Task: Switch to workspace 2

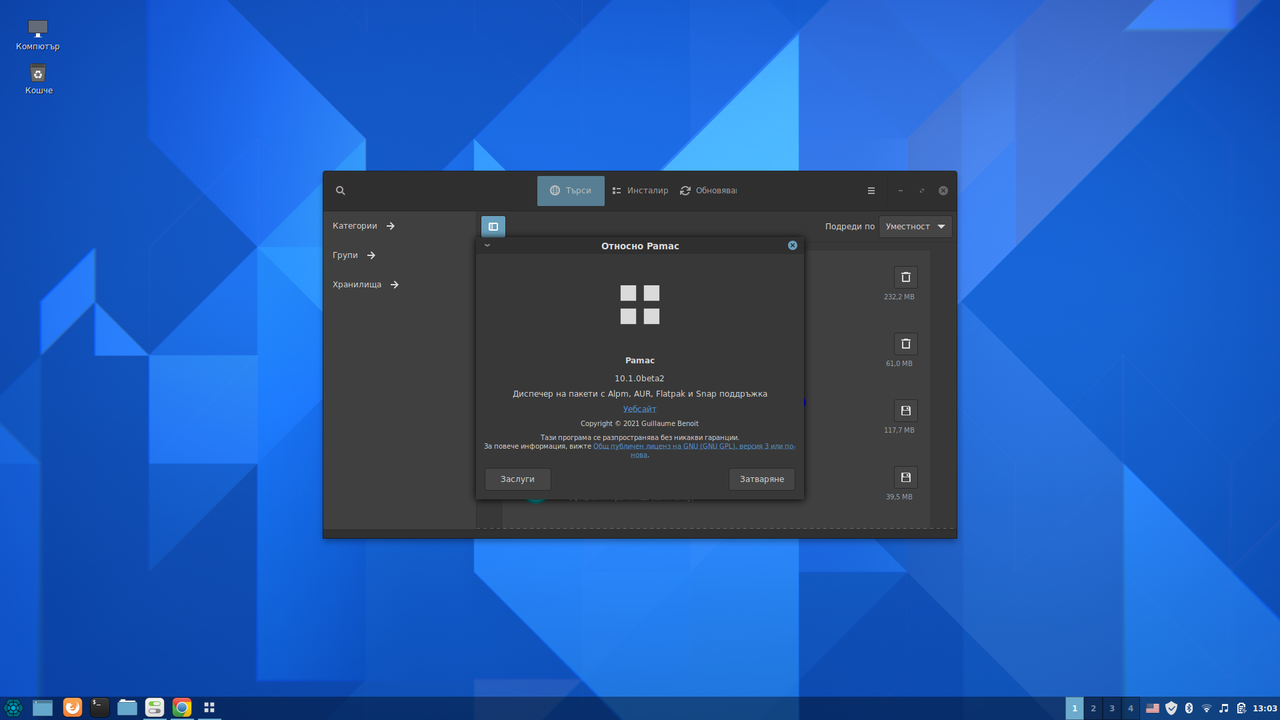Action: pyautogui.click(x=1093, y=708)
